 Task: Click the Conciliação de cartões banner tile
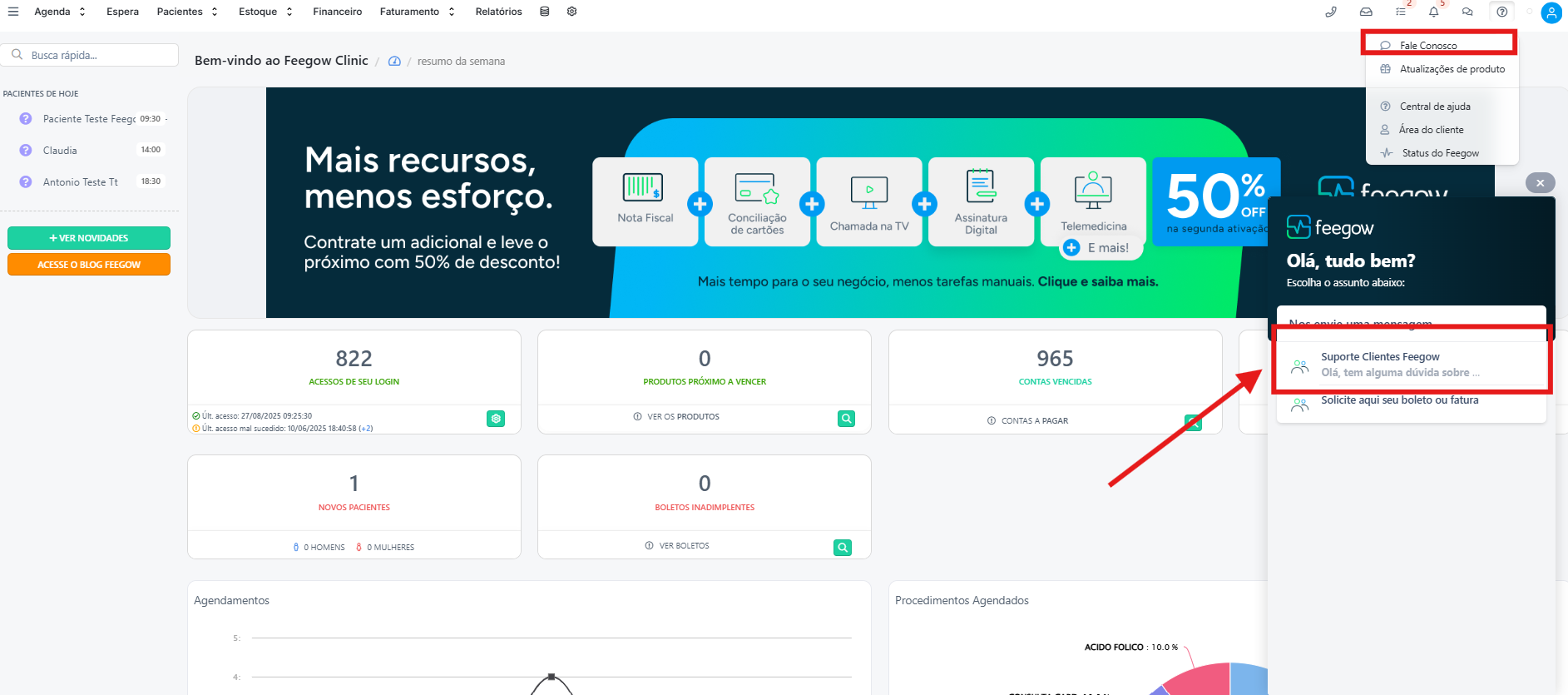tap(757, 201)
